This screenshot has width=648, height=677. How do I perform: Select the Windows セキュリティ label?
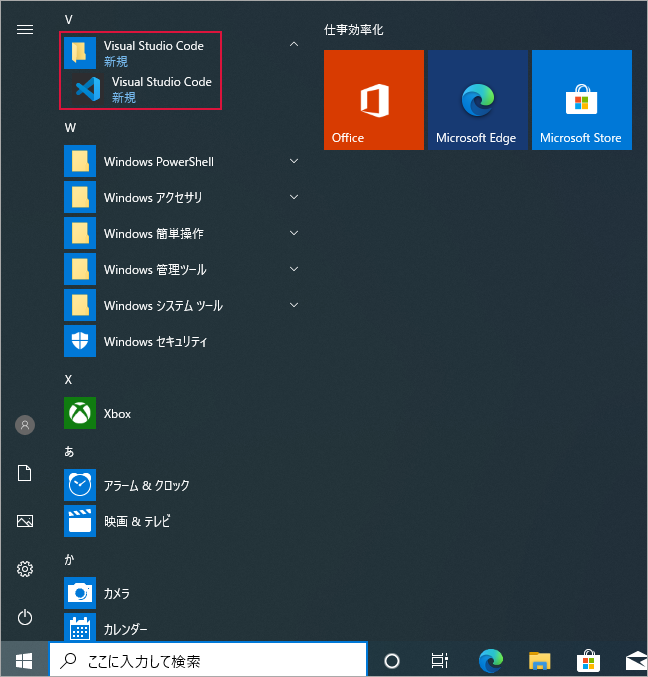[155, 342]
